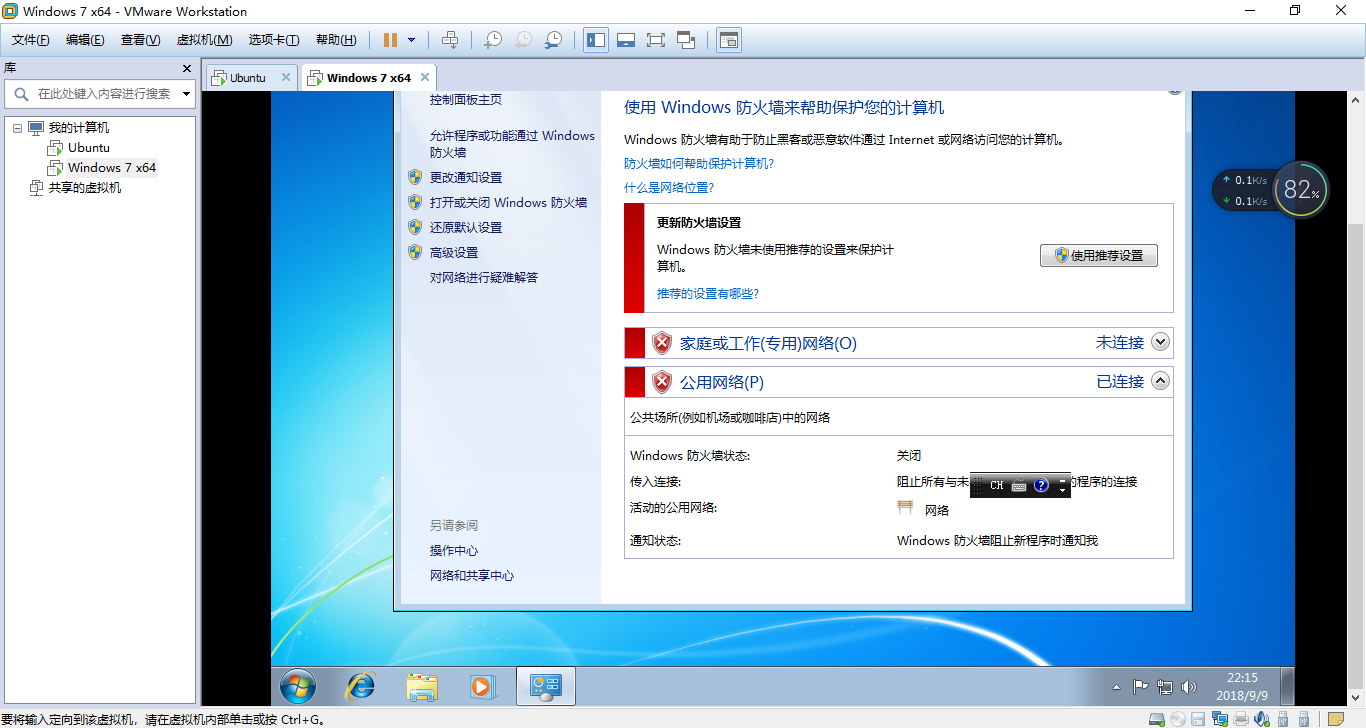Open the 编辑(E) menu

85,40
